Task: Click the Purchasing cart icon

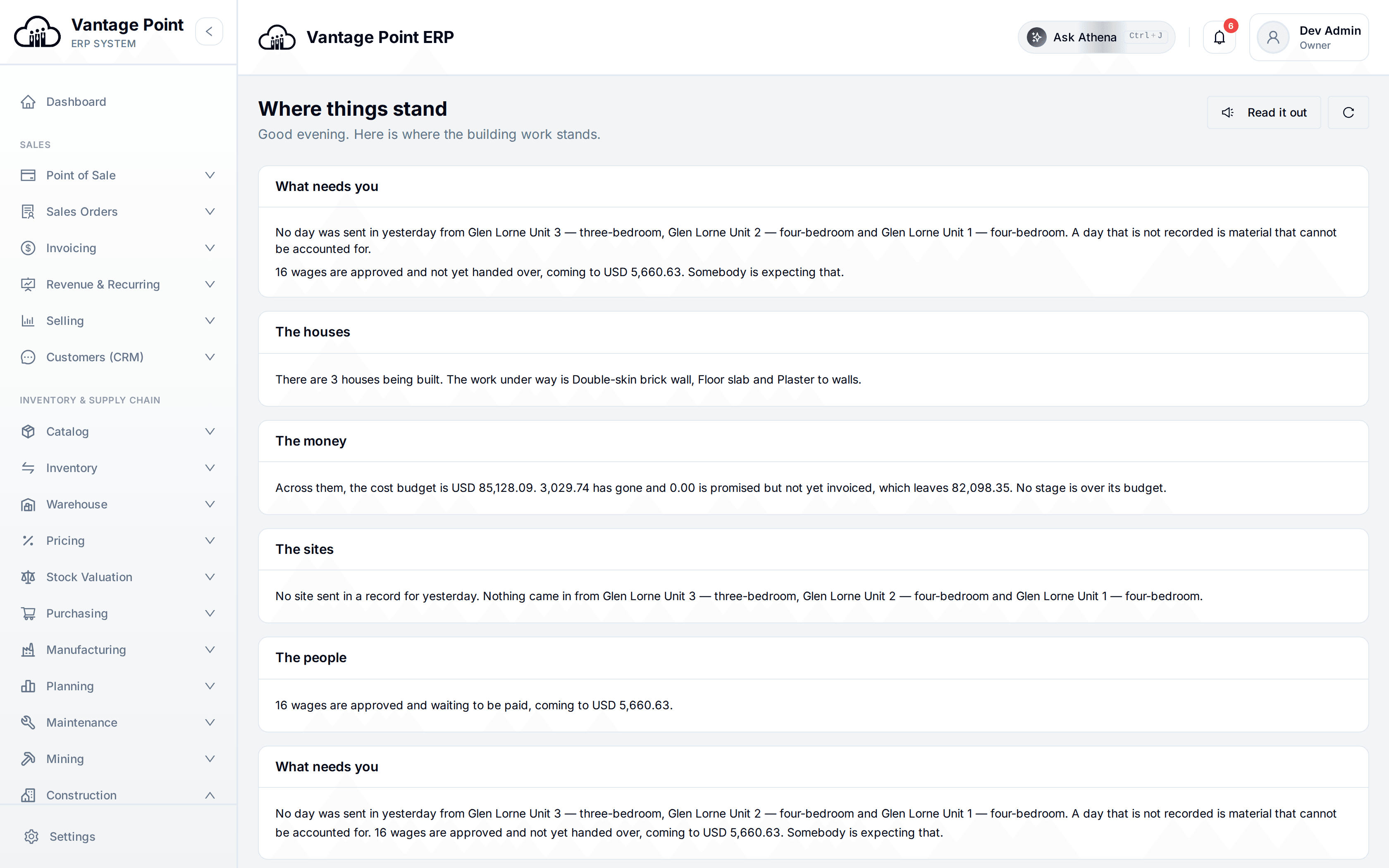Action: point(28,613)
